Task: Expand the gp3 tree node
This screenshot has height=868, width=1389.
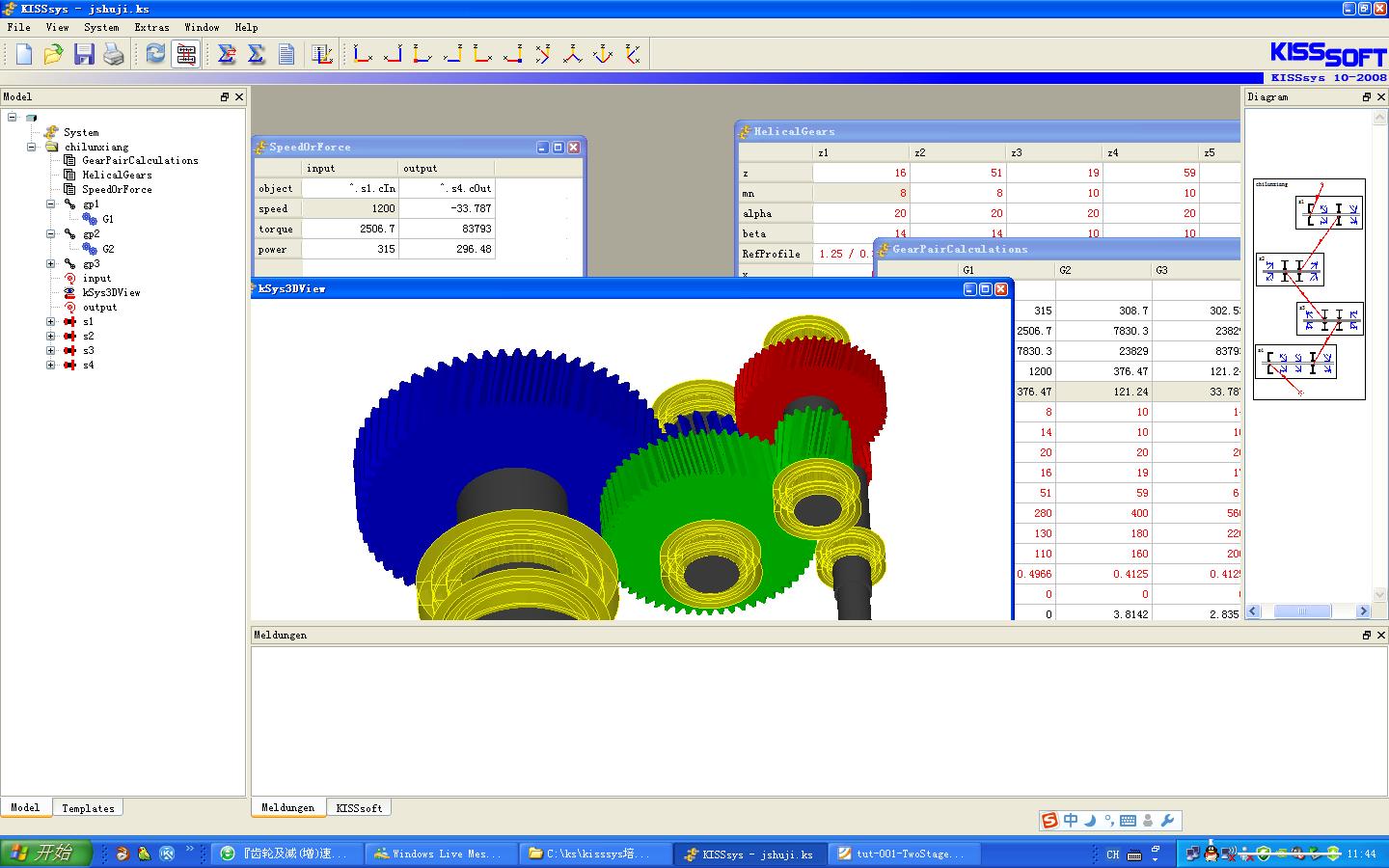Action: tap(51, 263)
